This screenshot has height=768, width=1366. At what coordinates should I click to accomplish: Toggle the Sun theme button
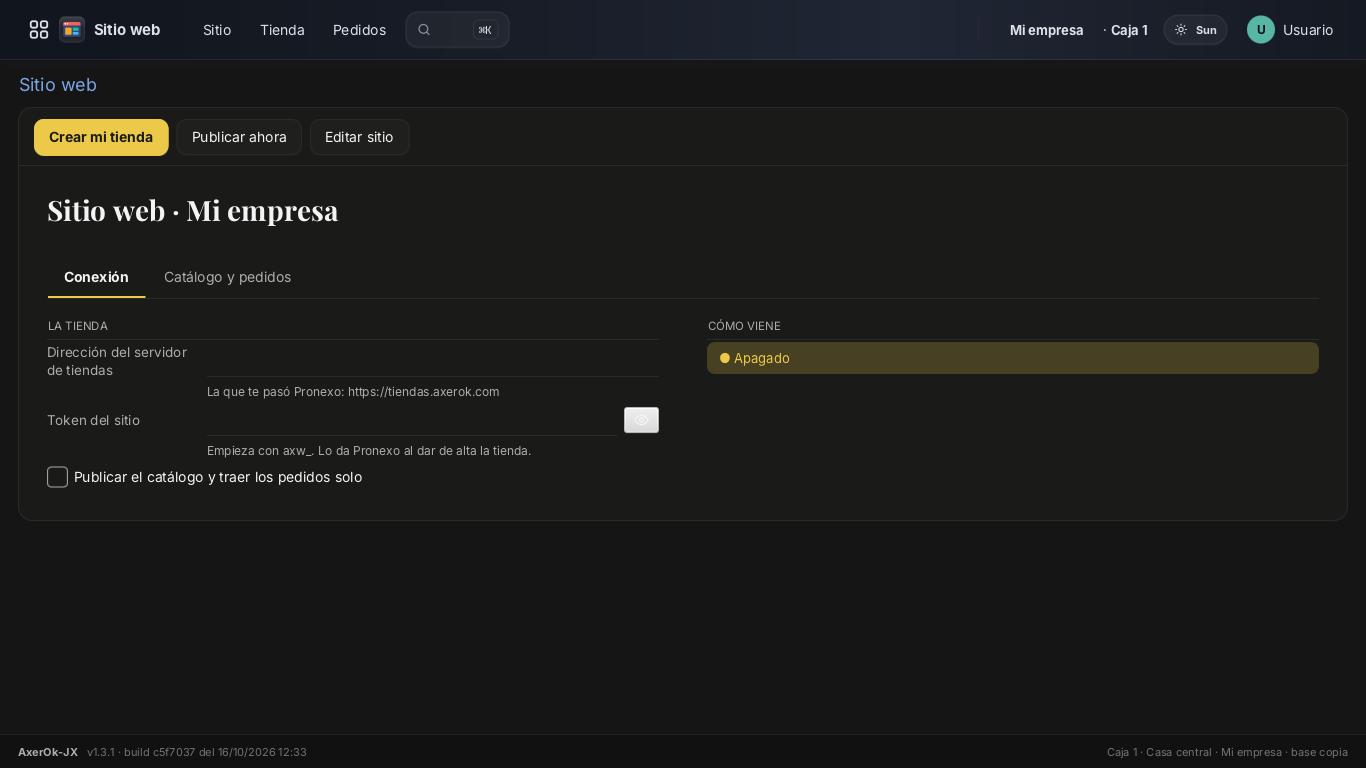coord(1195,30)
